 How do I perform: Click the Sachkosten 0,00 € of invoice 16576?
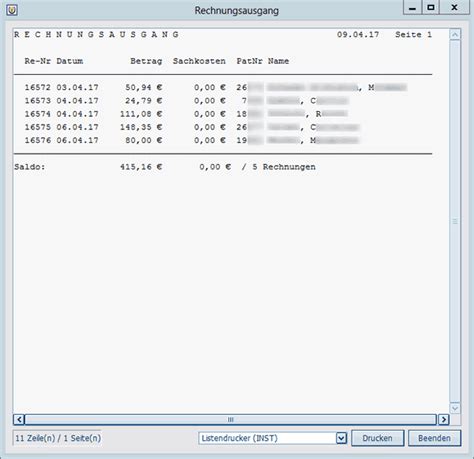(210, 140)
